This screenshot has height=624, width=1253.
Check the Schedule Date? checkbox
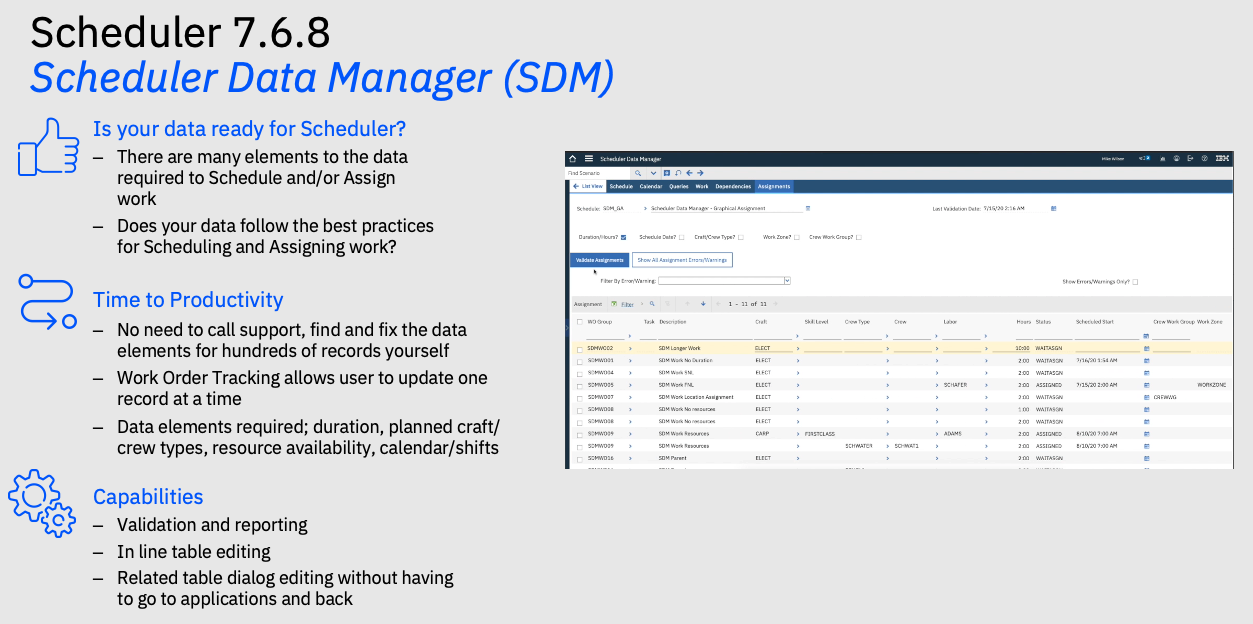coord(681,237)
